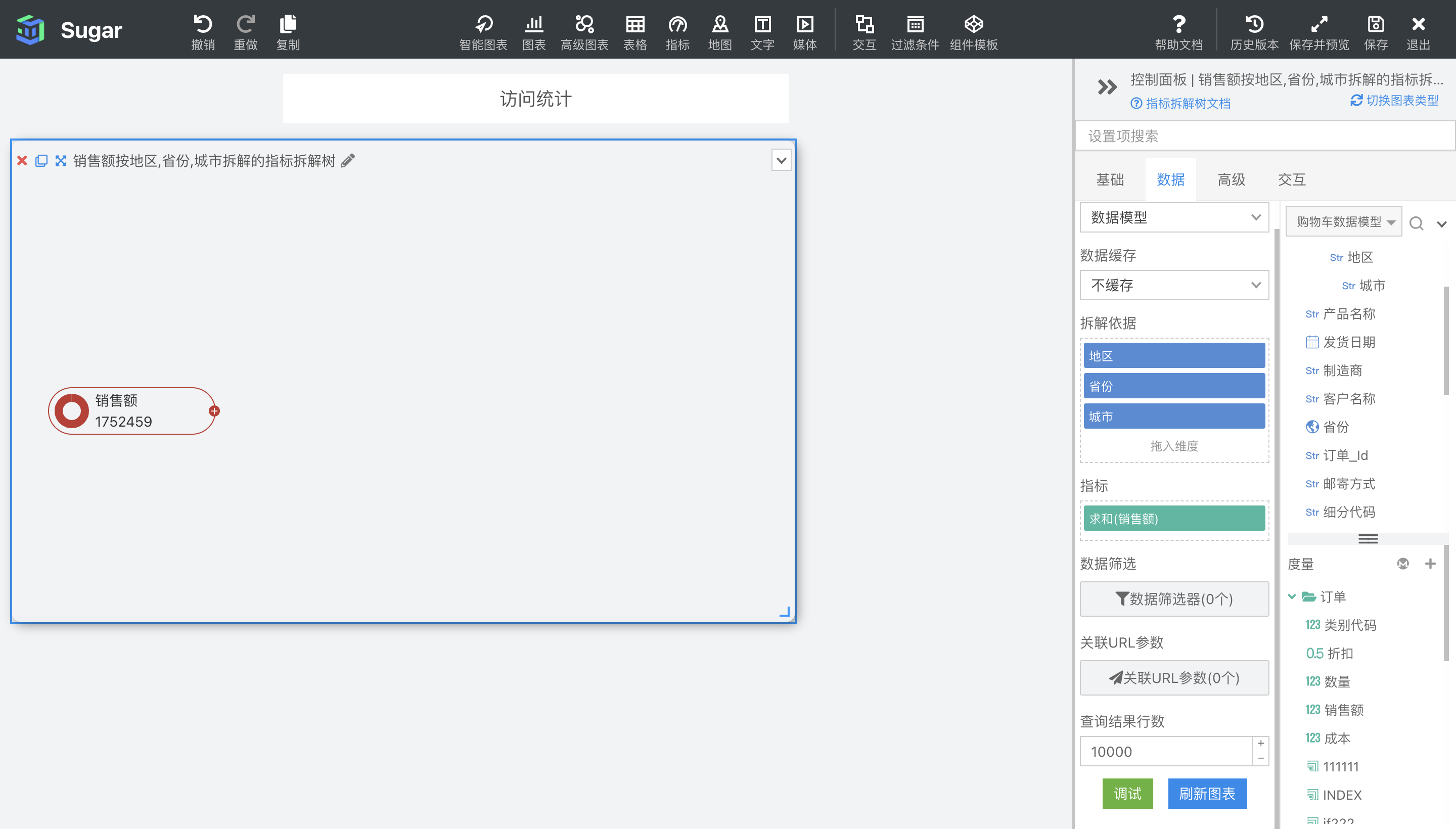Select the 产品名称 dimension field
The width and height of the screenshot is (1456, 829).
click(x=1340, y=314)
